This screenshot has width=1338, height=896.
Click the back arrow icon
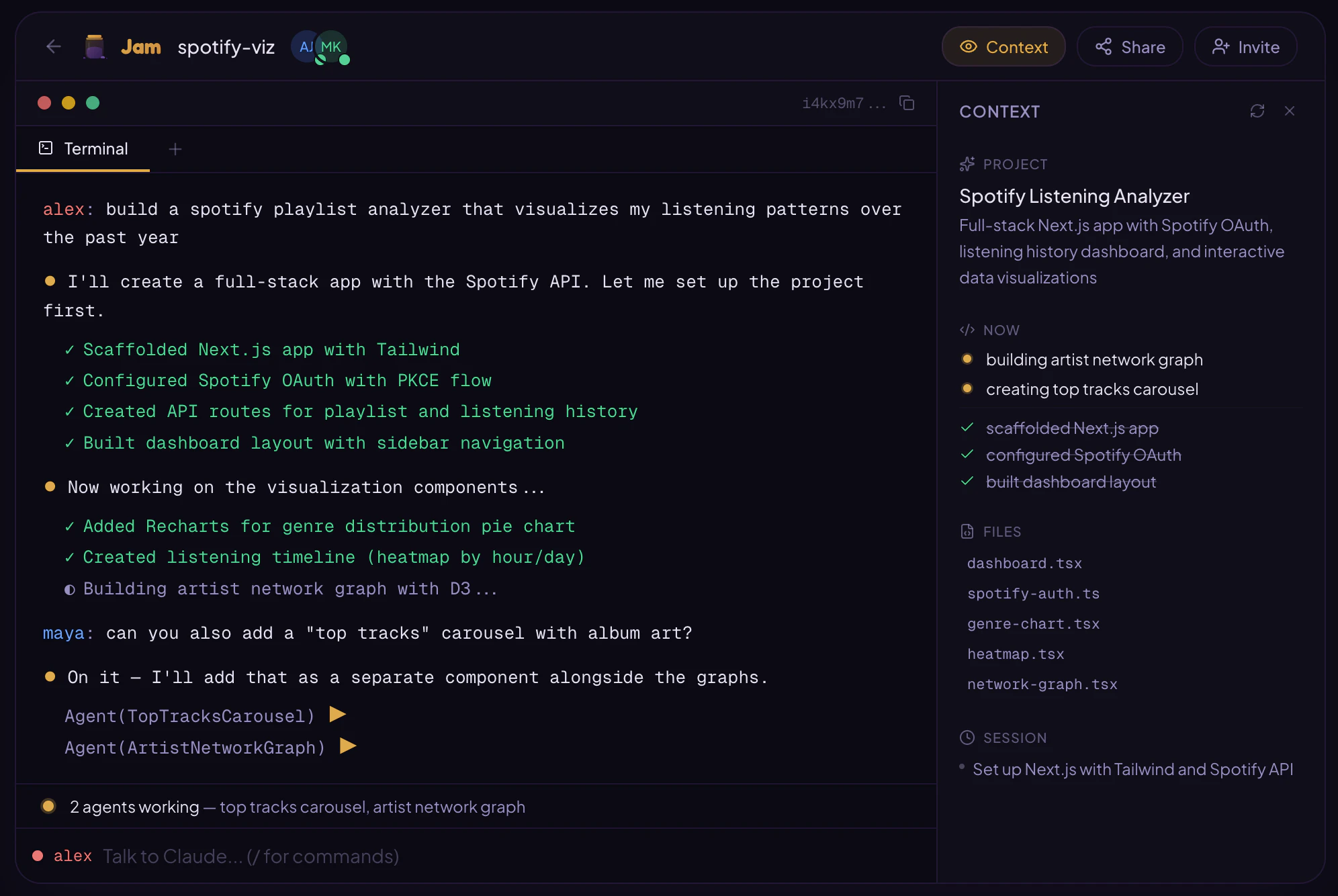(54, 46)
